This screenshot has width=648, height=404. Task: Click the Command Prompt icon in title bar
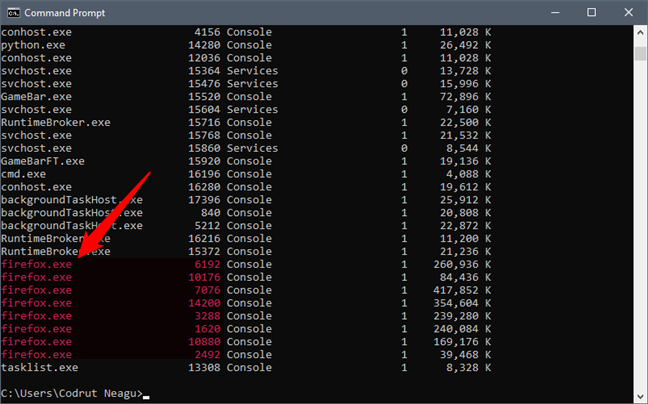click(13, 13)
